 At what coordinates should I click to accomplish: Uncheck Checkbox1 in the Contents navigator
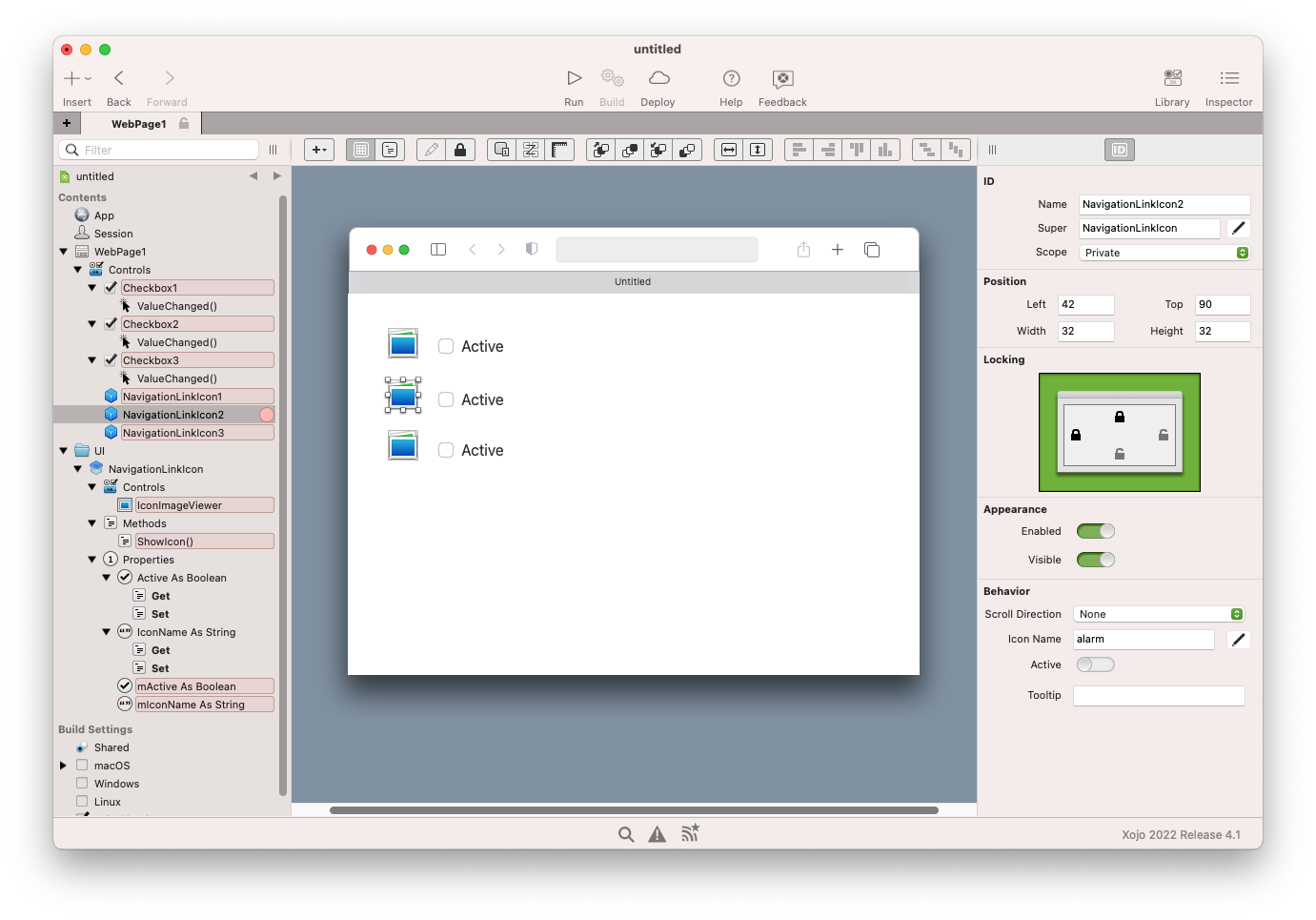(111, 287)
